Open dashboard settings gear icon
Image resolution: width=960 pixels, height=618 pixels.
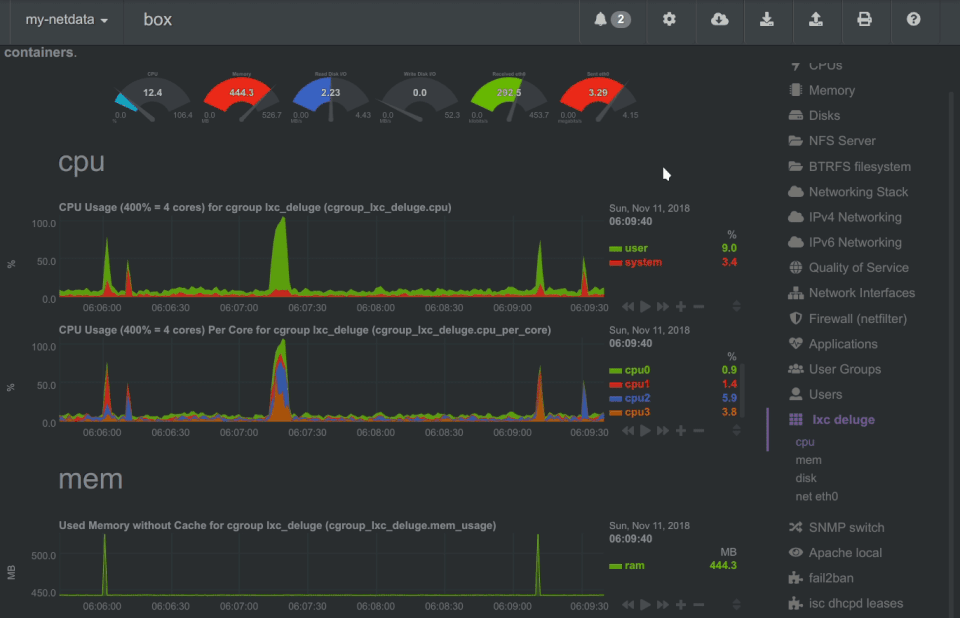(669, 19)
